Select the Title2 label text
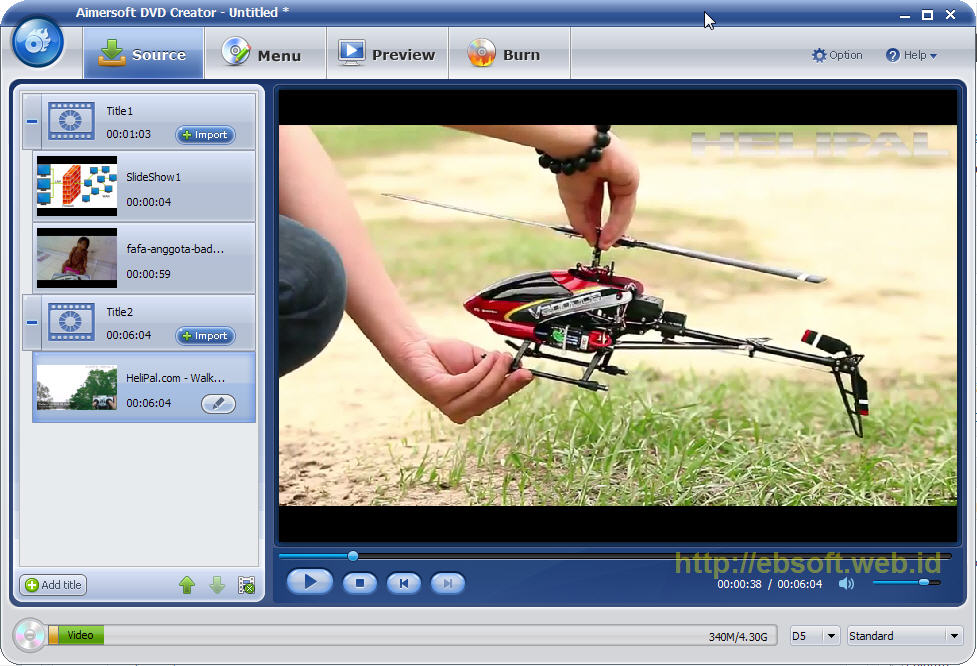Screen dimensions: 977x666 point(120,312)
